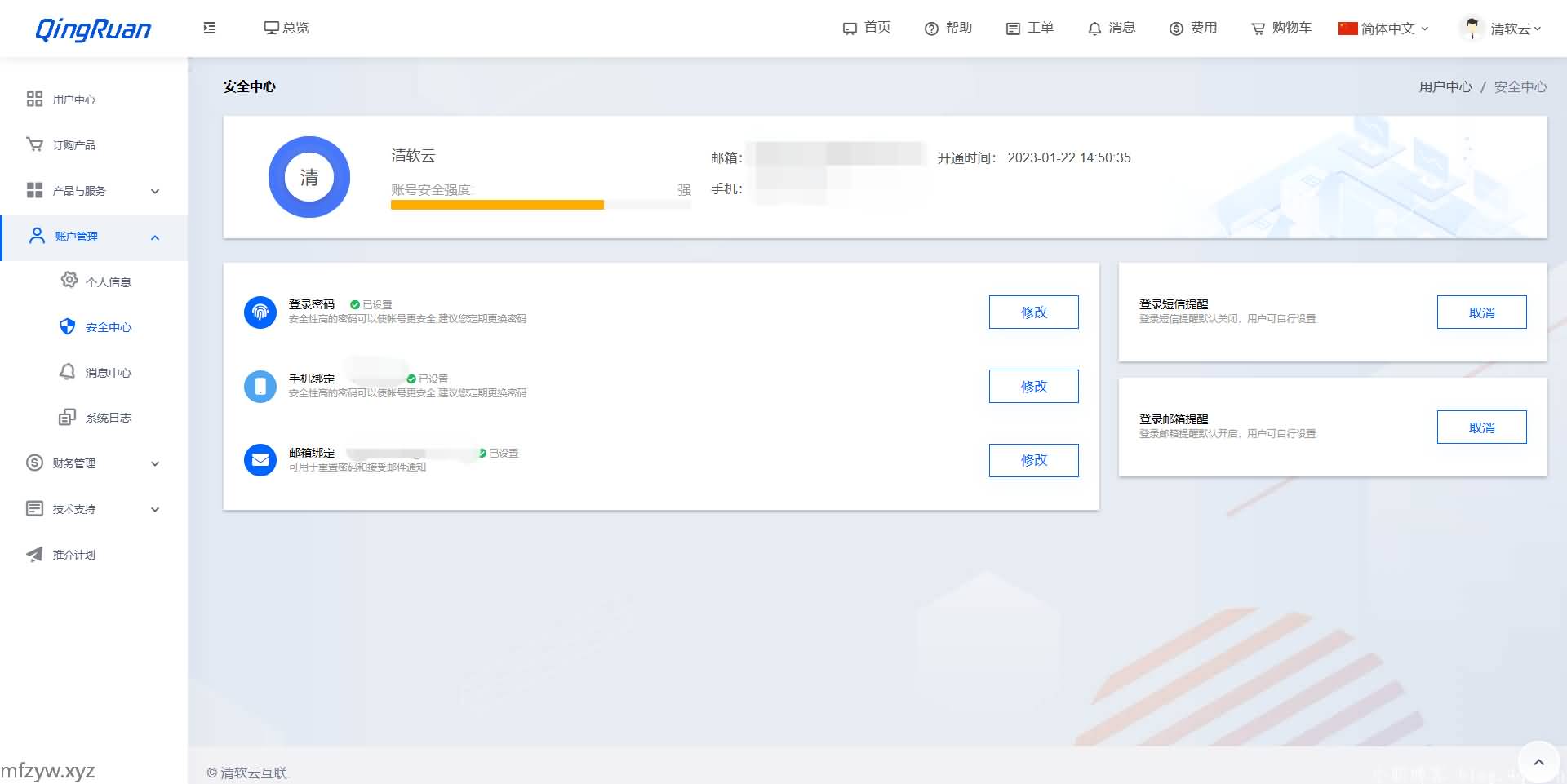Image resolution: width=1567 pixels, height=784 pixels.
Task: Click the QingRuan logo
Action: (93, 29)
